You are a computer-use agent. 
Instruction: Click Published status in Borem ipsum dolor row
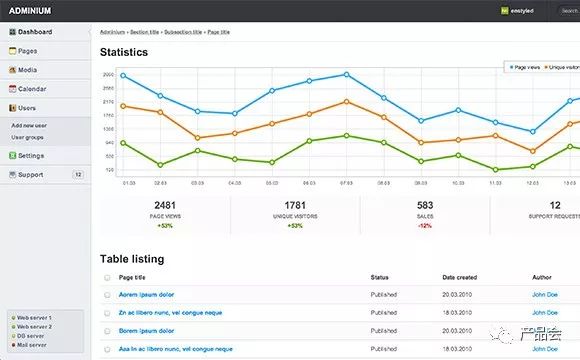click(384, 331)
